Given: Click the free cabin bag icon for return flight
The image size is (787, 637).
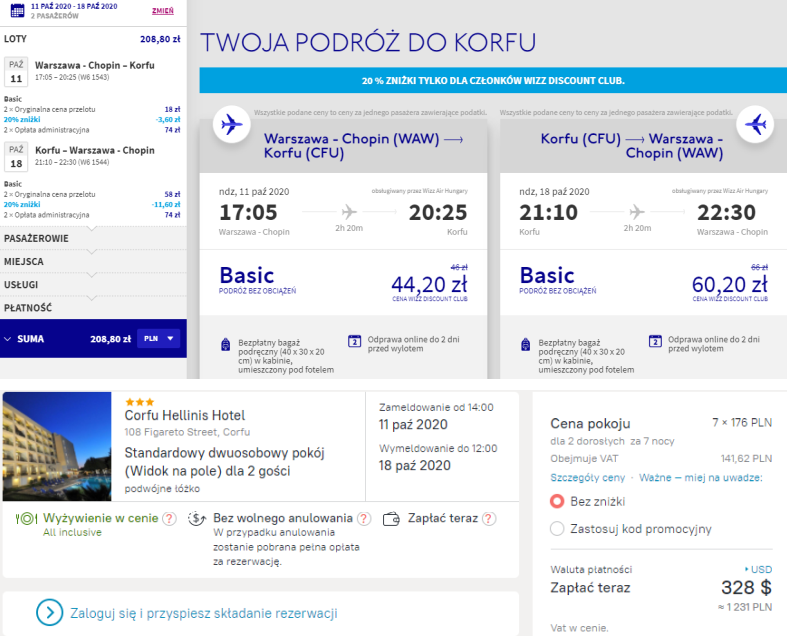Looking at the screenshot, I should click(x=526, y=344).
